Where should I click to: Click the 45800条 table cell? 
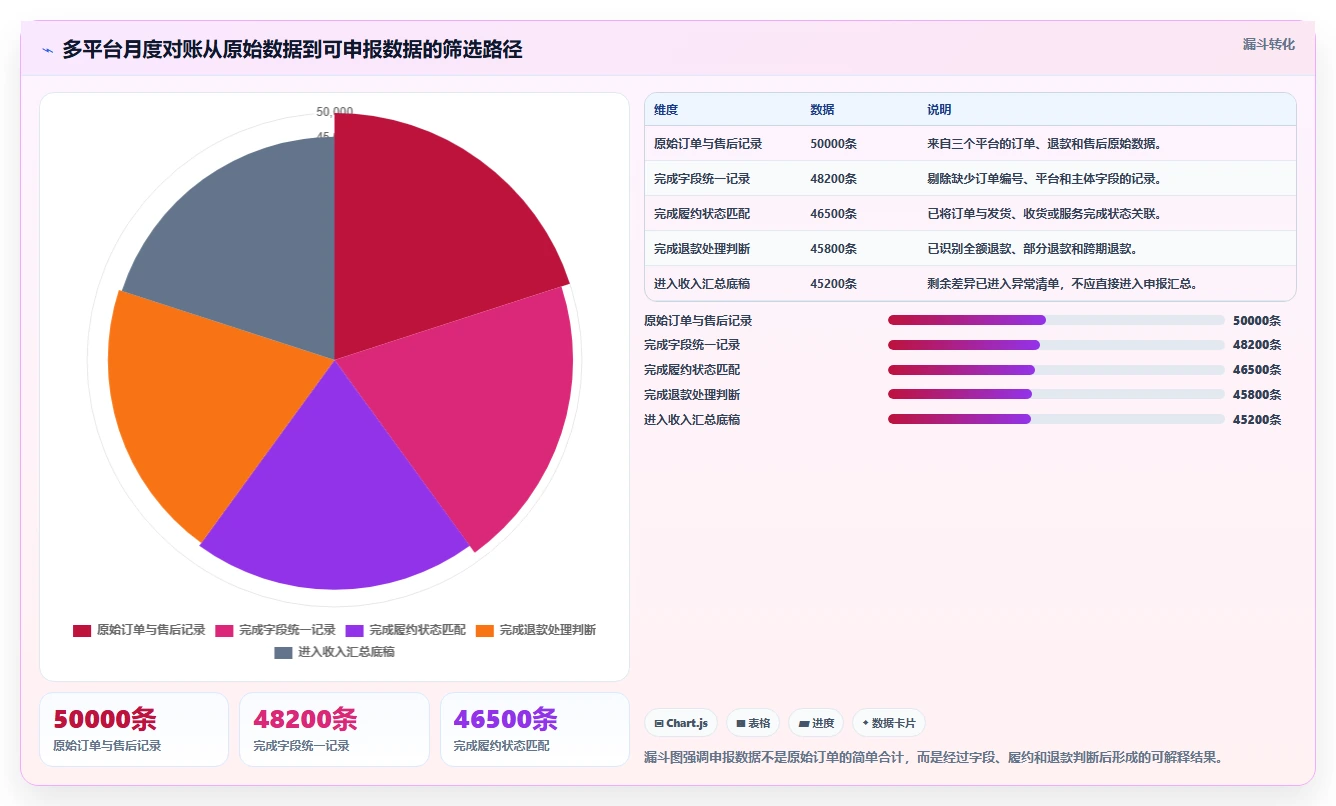(833, 249)
